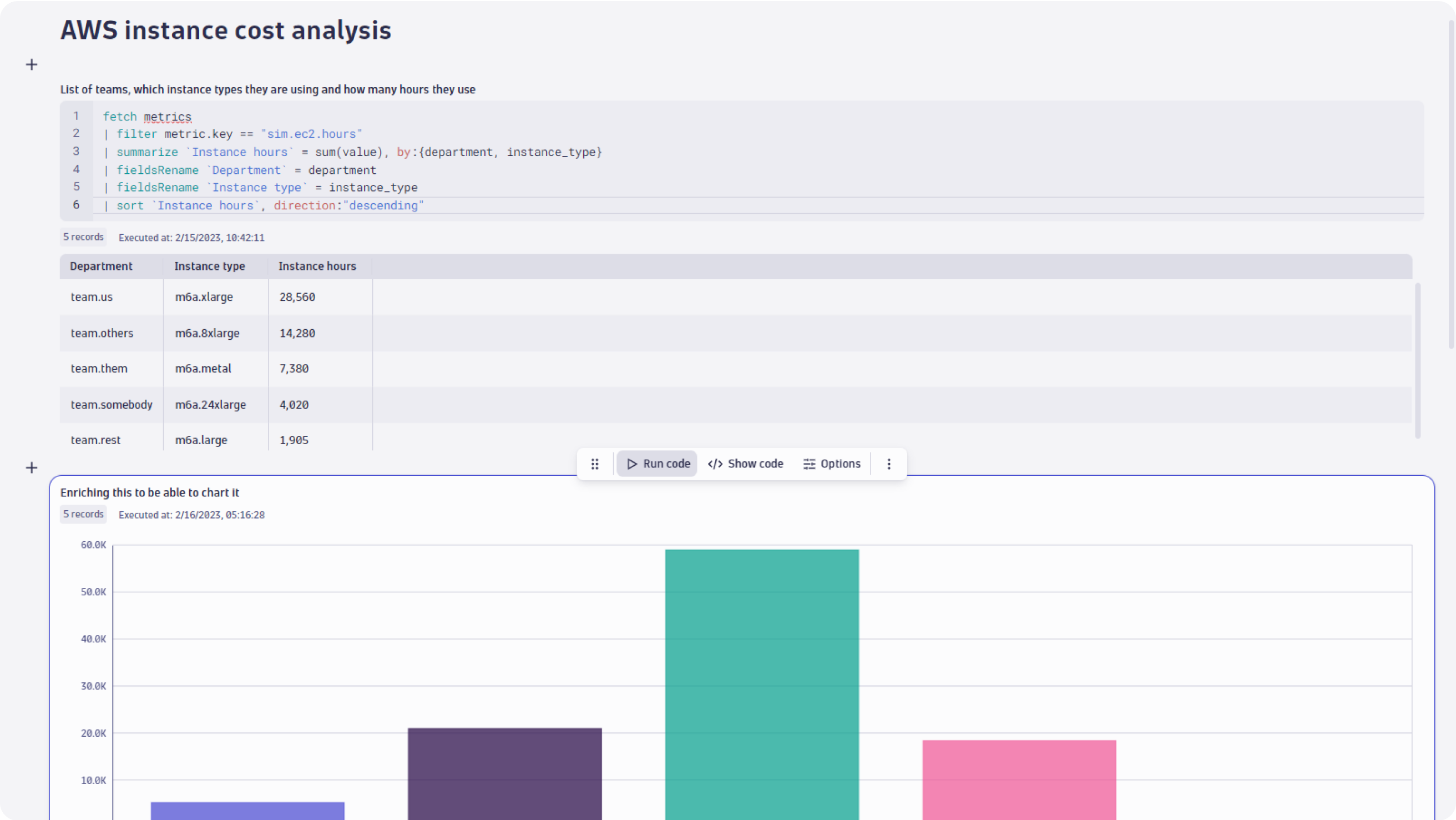Click the Instance type column header
This screenshot has width=1456, height=820.
[x=209, y=266]
